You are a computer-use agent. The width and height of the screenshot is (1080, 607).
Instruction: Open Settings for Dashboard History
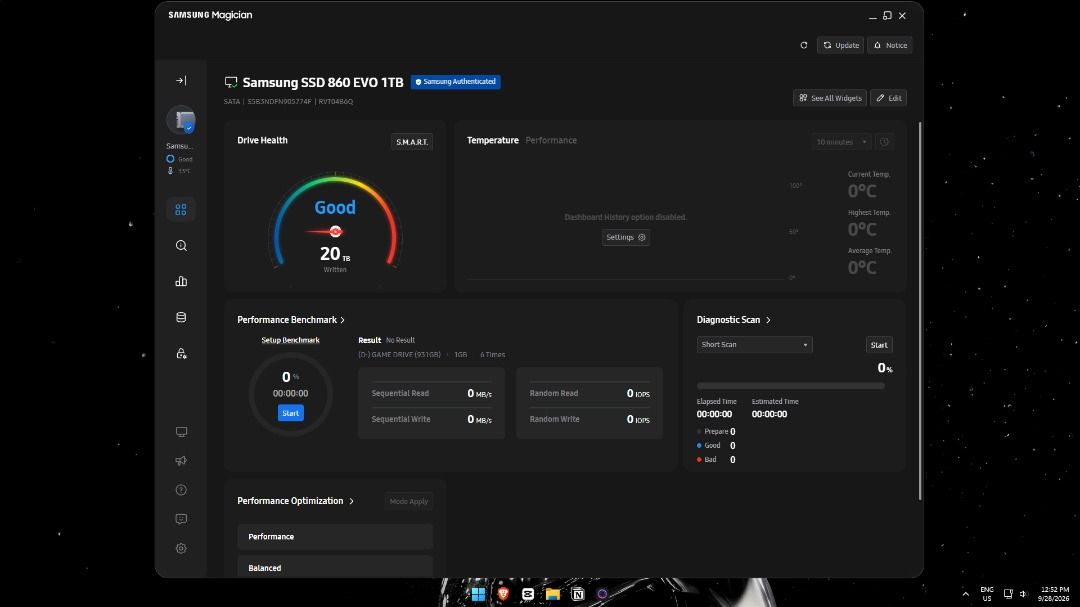point(625,238)
